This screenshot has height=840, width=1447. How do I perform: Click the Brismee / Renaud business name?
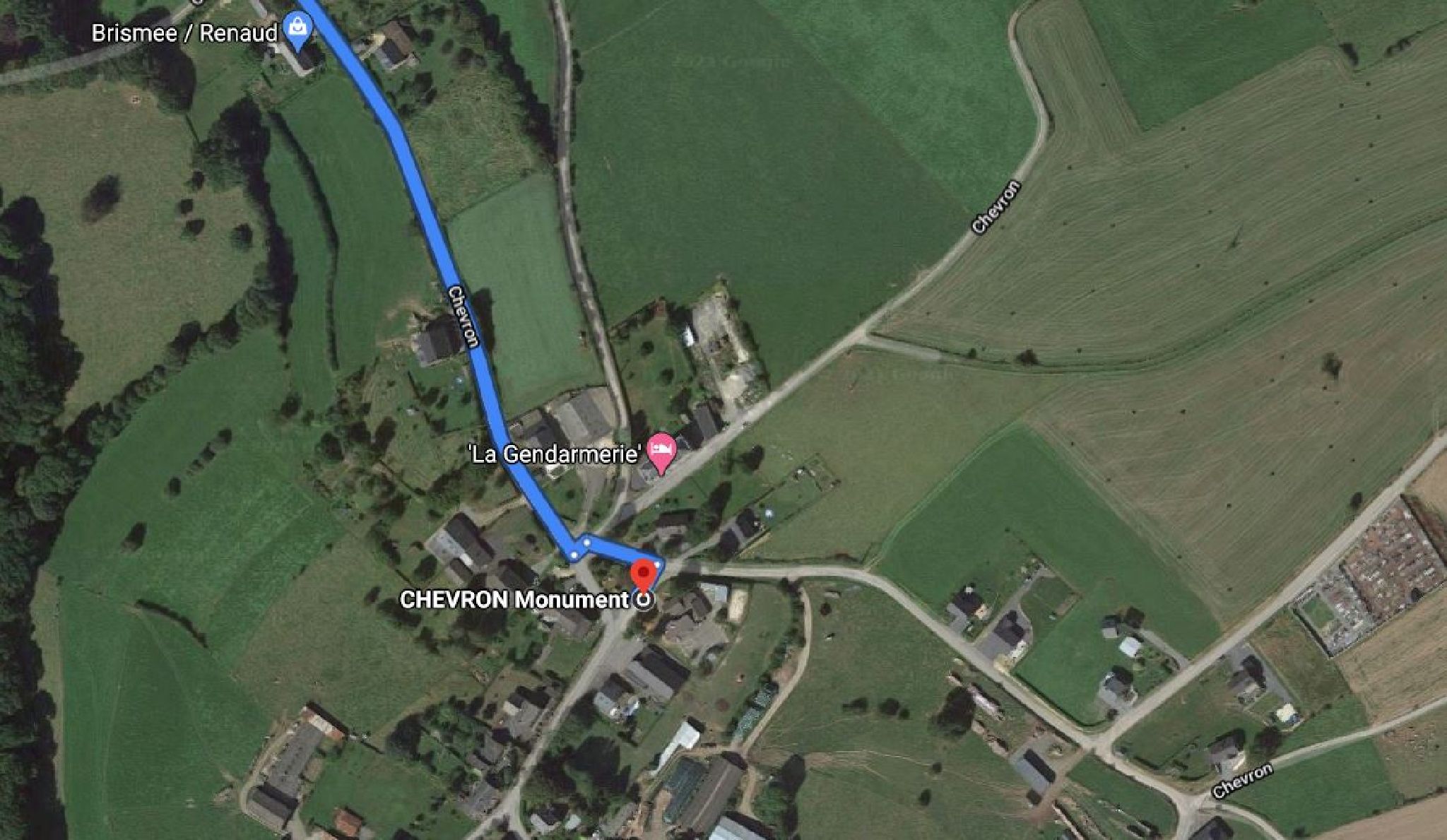185,33
